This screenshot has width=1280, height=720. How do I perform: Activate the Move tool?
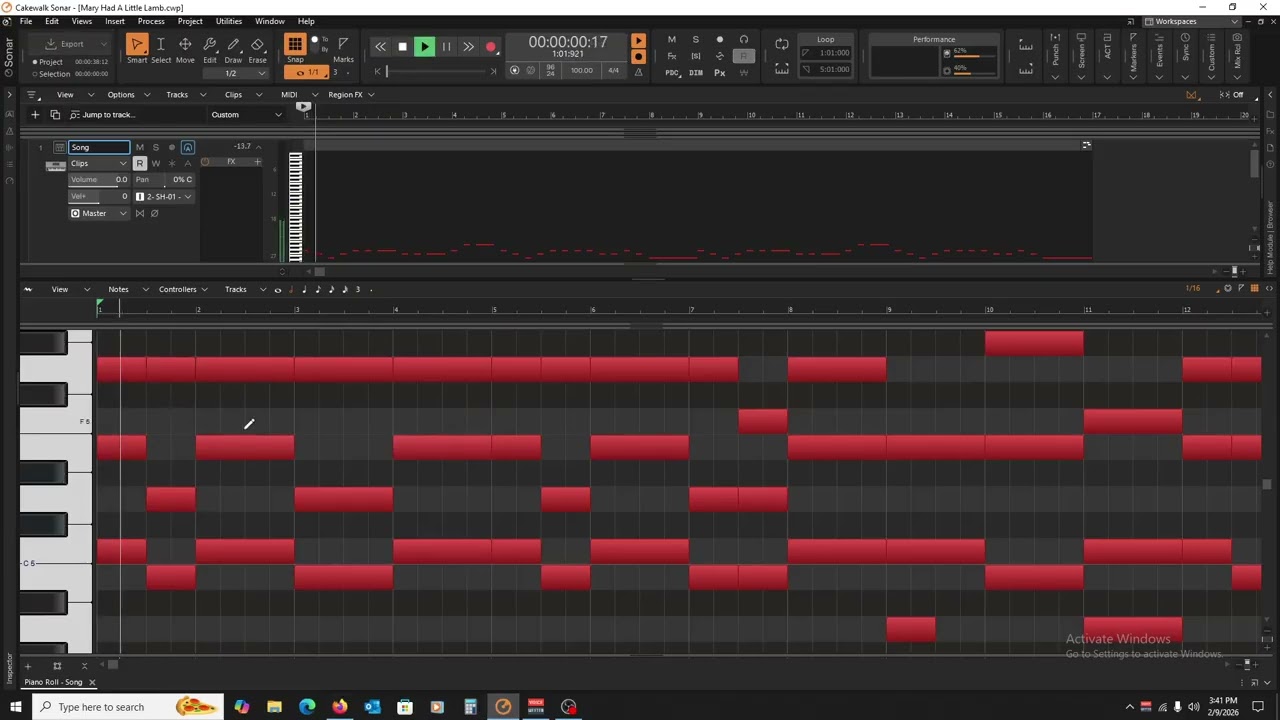pos(185,44)
